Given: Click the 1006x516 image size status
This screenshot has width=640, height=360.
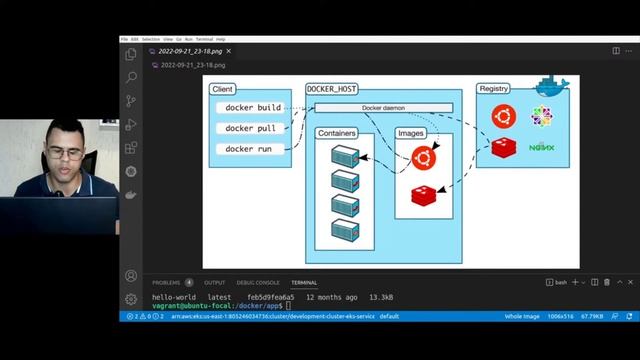Looking at the screenshot, I should [560, 316].
